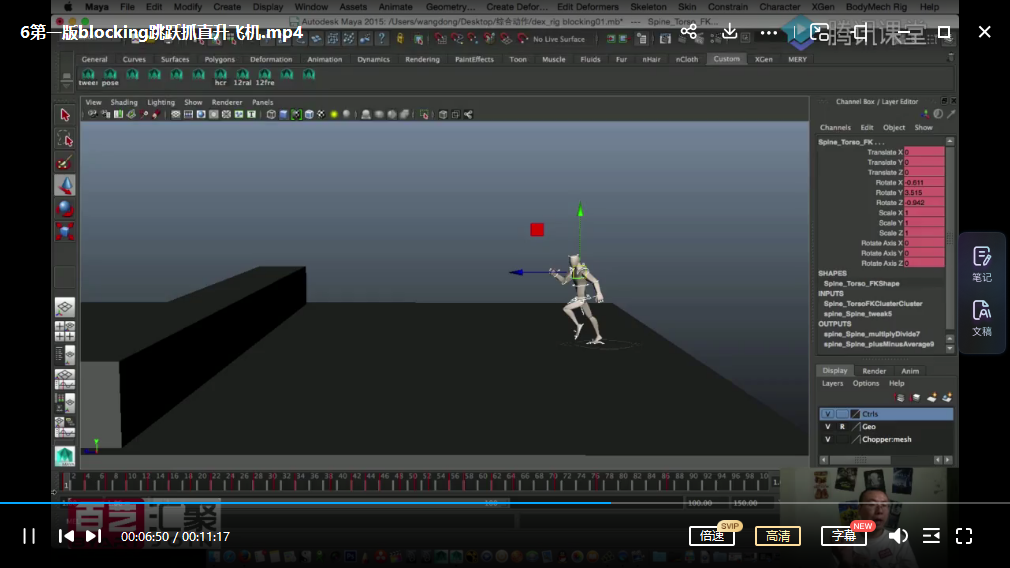
Task: Click the '12ral' shelf button
Action: 242,78
